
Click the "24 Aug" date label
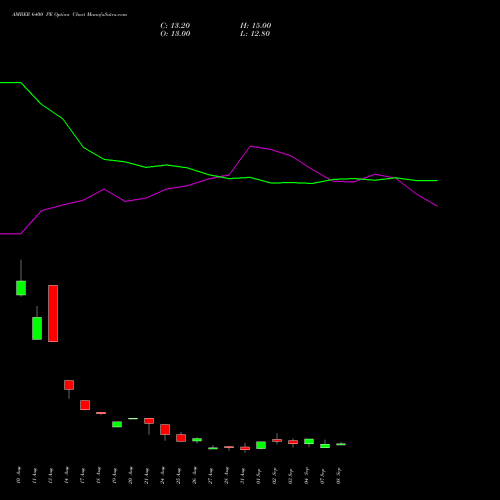[162, 475]
